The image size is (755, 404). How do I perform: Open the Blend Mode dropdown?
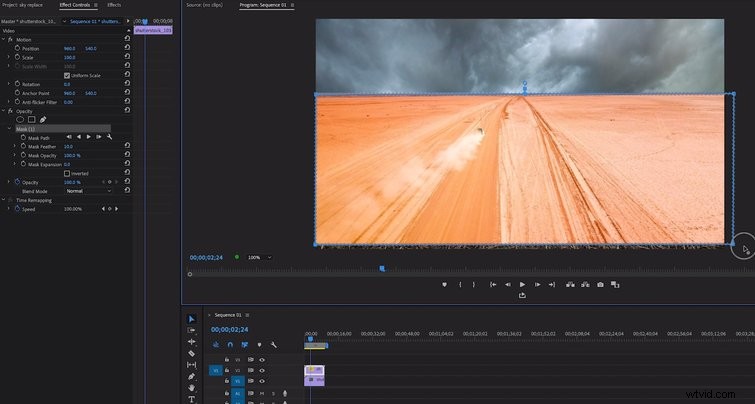[x=88, y=191]
